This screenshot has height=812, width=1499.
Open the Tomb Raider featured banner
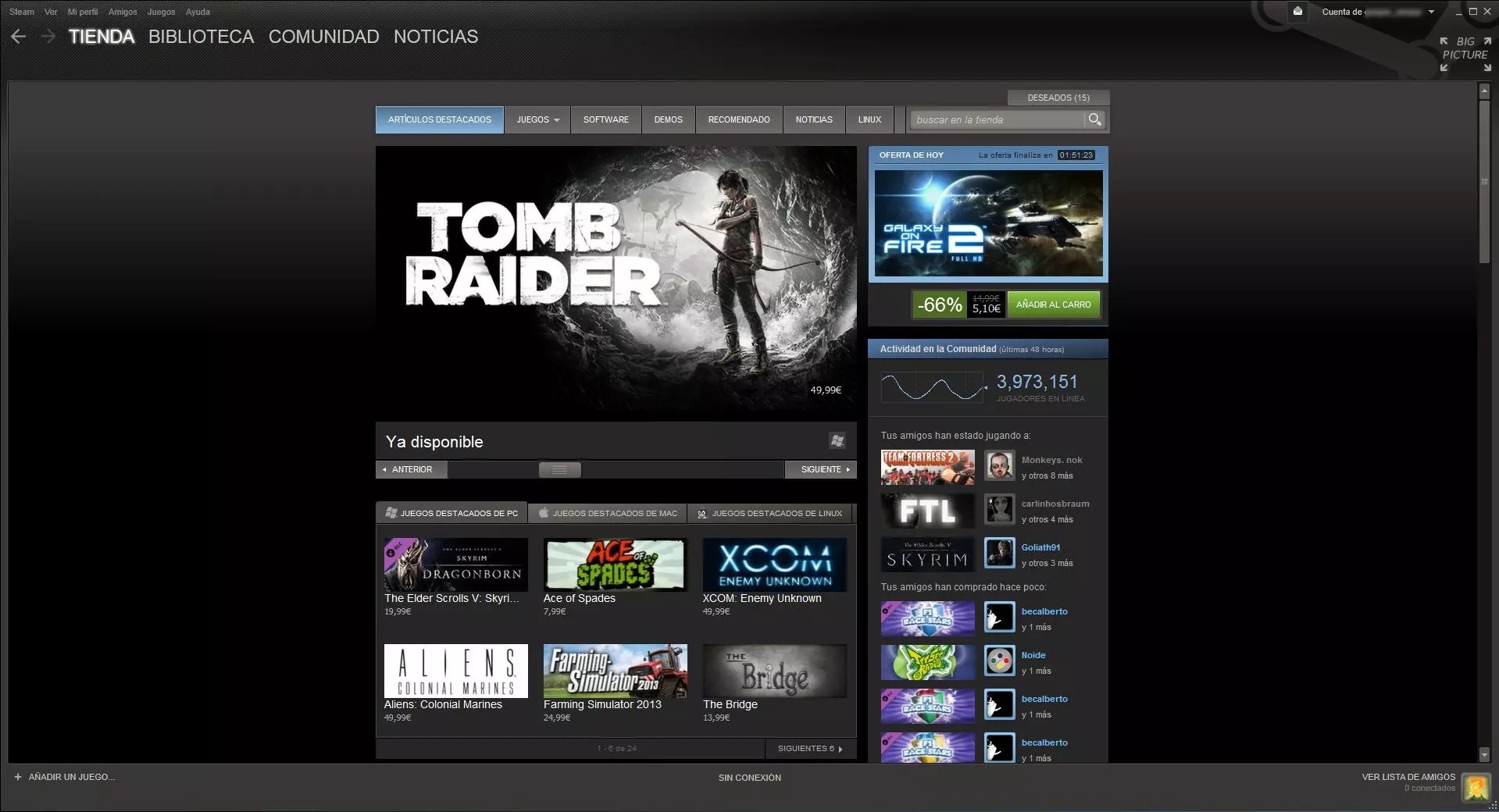click(616, 279)
